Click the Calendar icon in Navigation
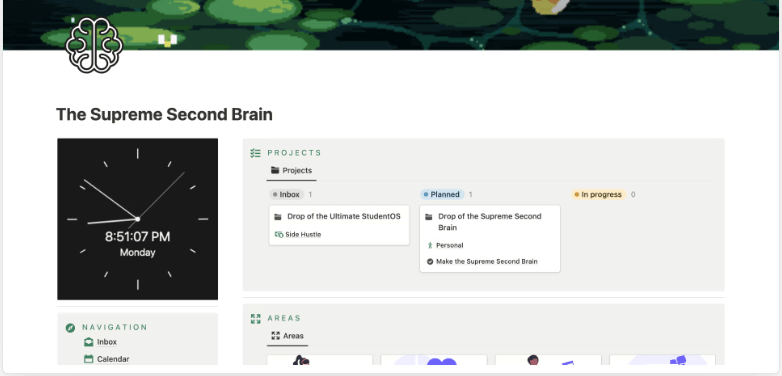782x376 pixels. (88, 359)
